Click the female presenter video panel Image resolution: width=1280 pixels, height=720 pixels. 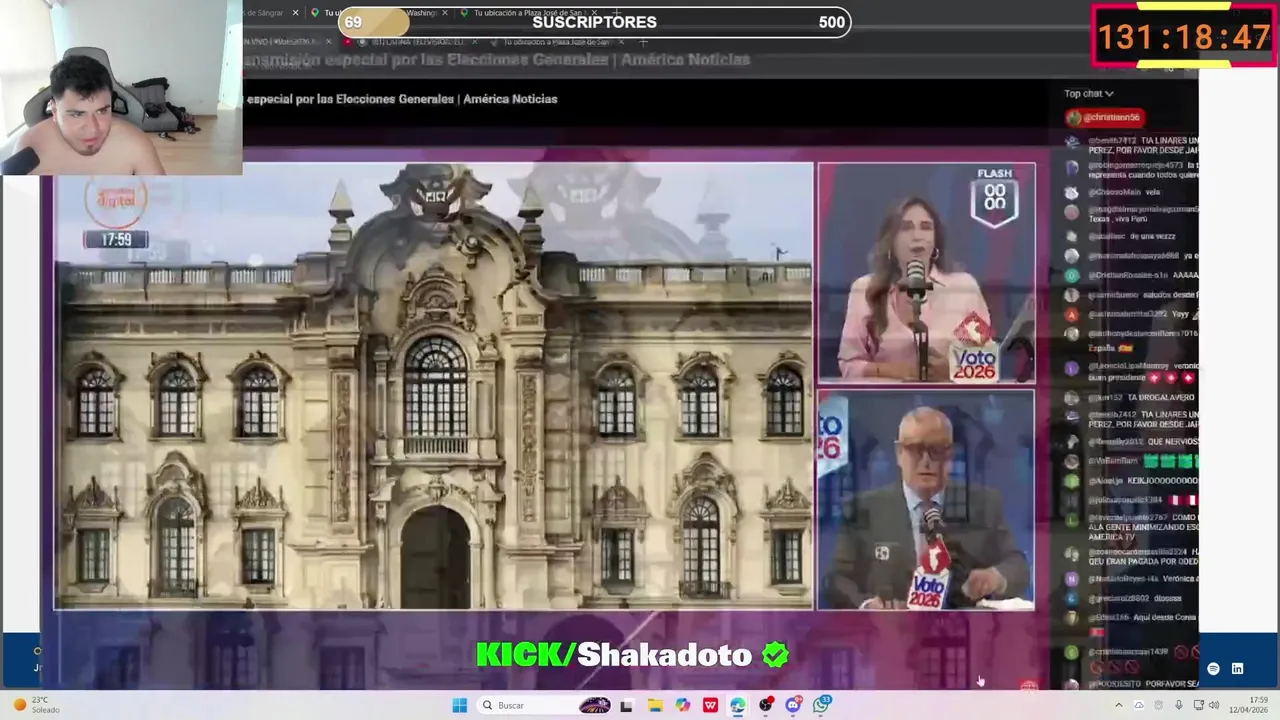click(926, 273)
